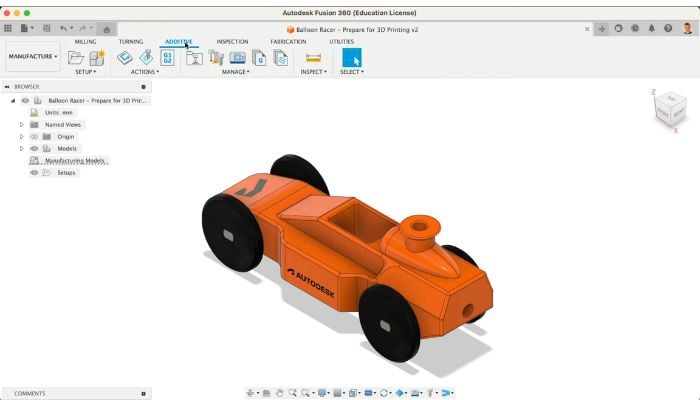Toggle visibility of Origin folder

coord(34,137)
